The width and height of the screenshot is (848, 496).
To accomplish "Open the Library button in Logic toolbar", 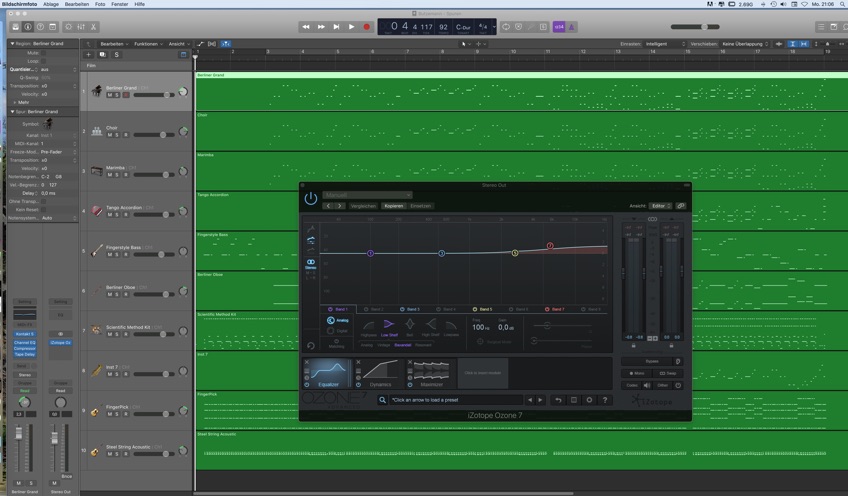I will 16,27.
